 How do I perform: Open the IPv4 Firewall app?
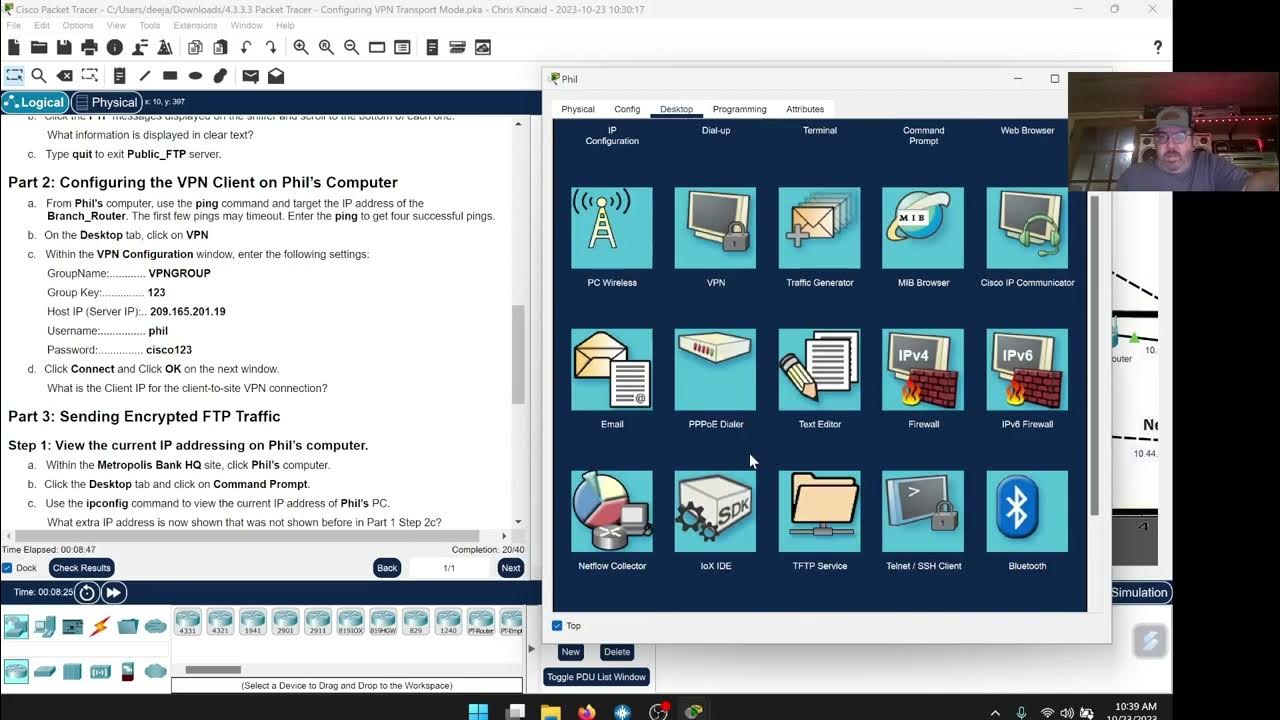tap(923, 370)
